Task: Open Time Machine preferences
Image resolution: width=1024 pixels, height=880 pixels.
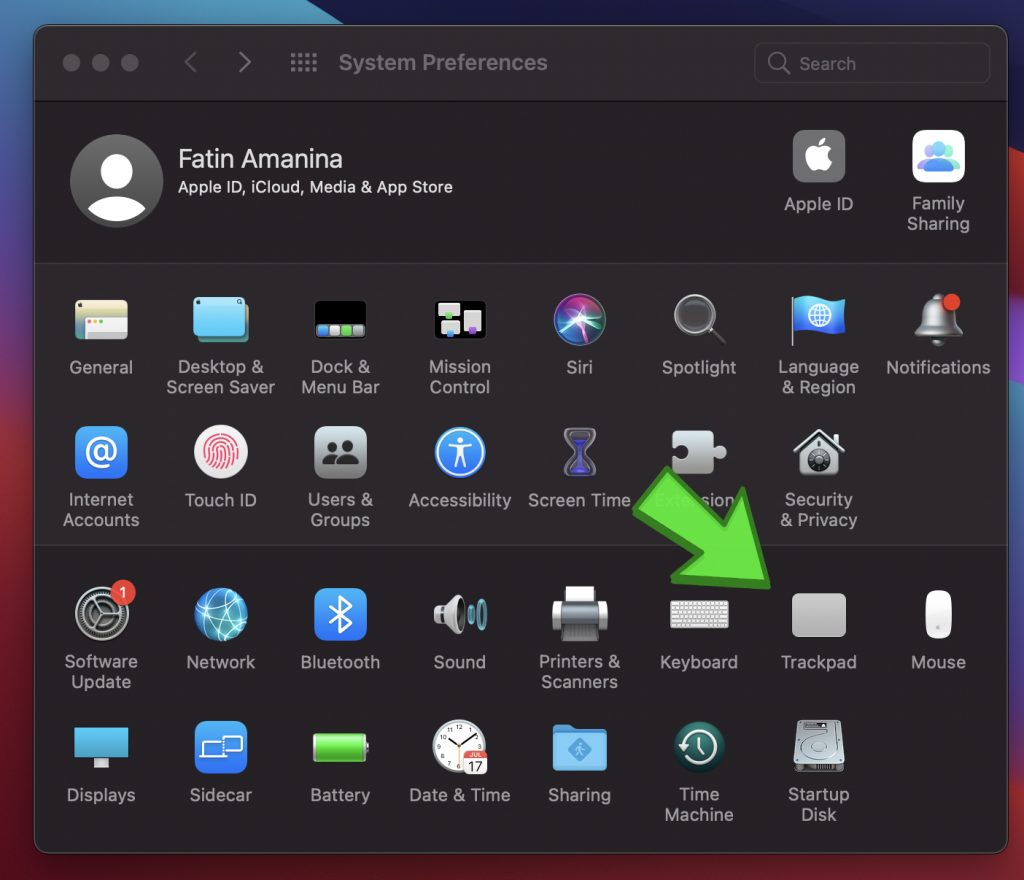Action: 698,747
